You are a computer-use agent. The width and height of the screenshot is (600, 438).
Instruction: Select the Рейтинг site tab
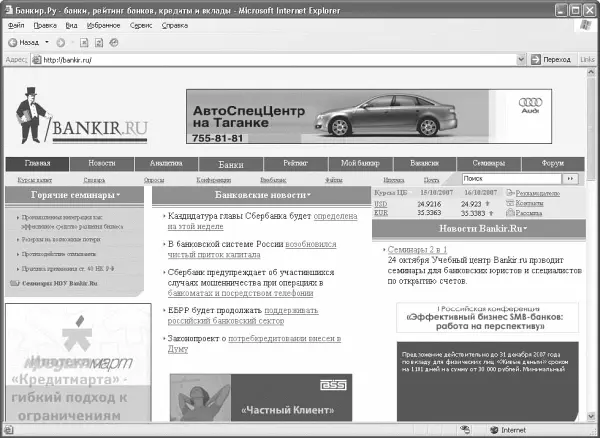click(x=295, y=164)
